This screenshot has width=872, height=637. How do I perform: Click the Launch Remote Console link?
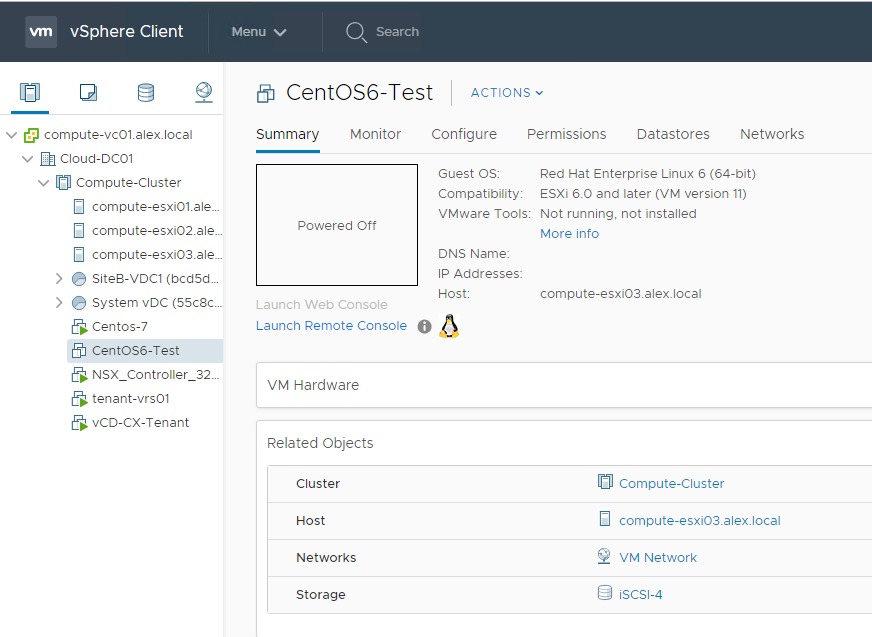point(331,326)
